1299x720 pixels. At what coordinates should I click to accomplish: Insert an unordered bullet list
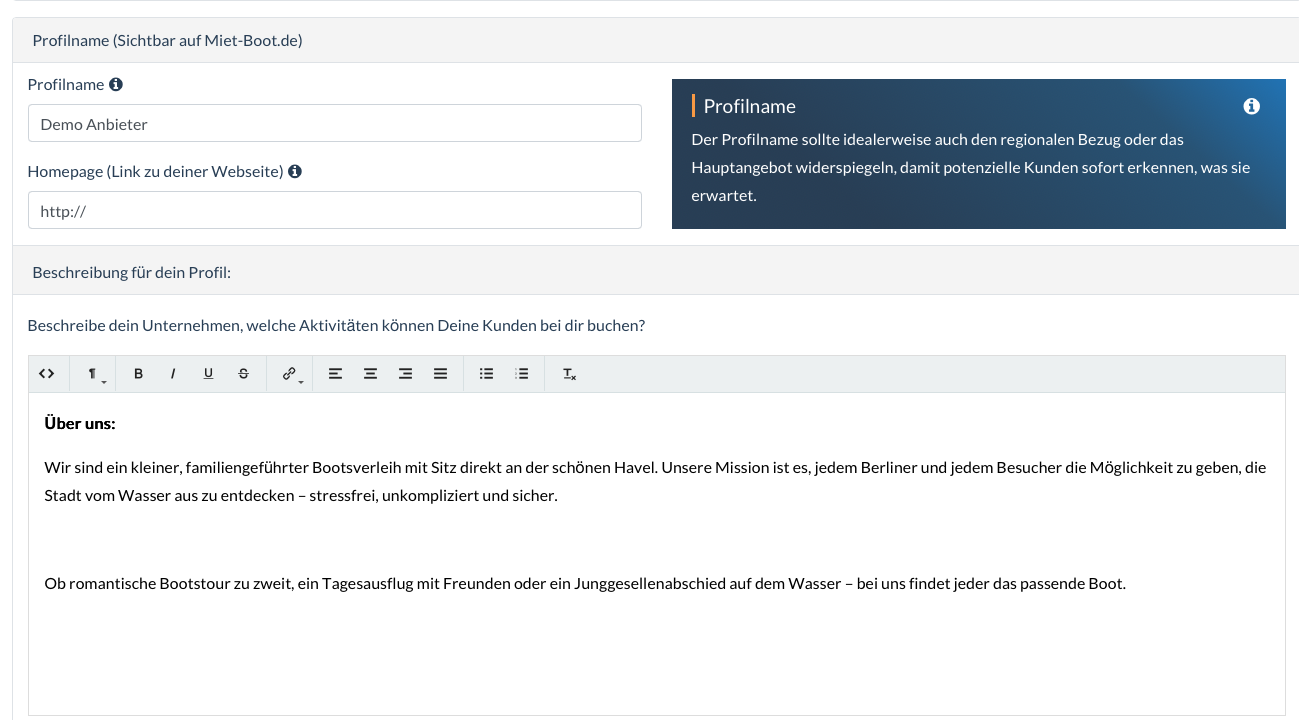(486, 374)
